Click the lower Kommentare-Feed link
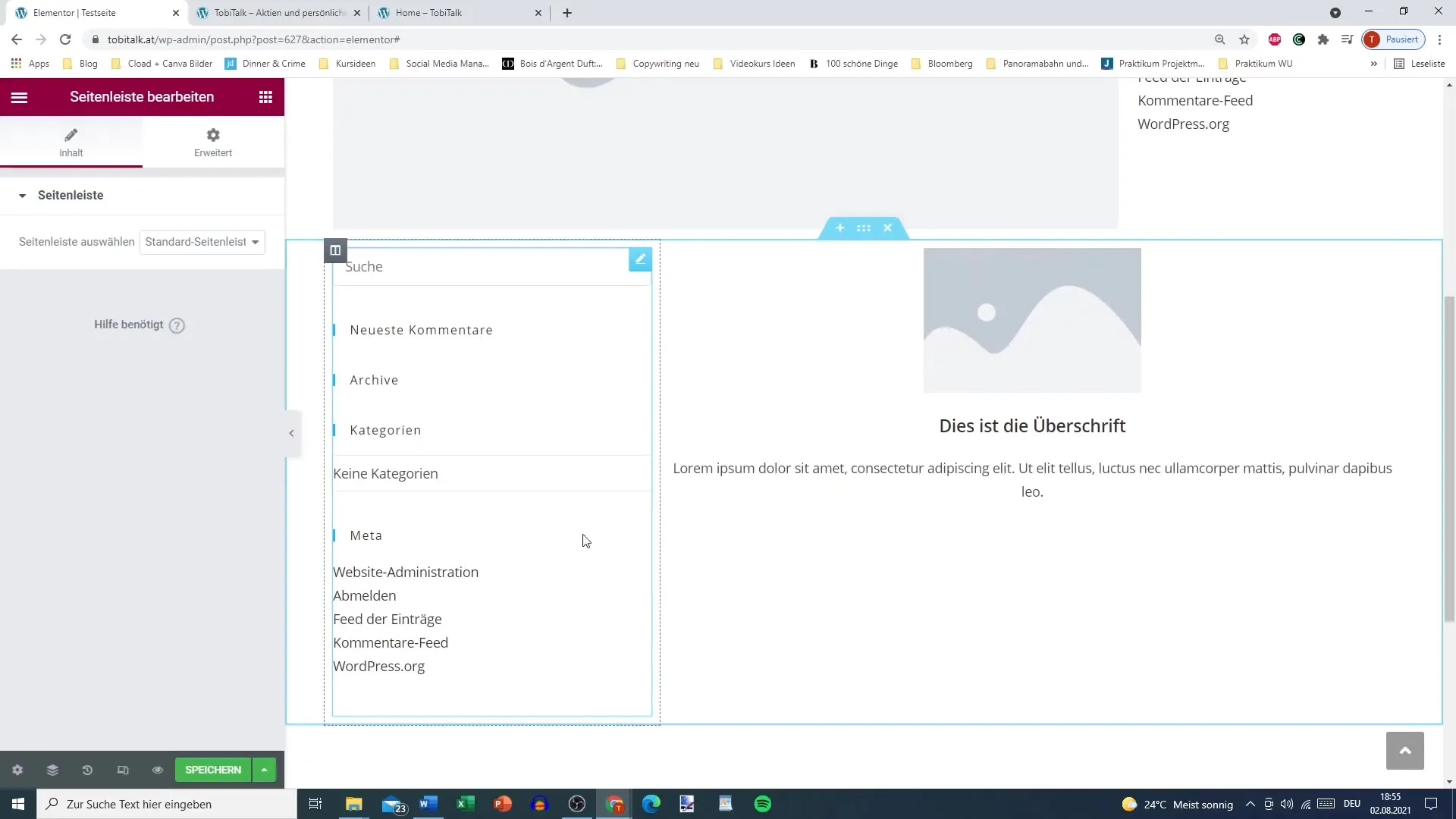Image resolution: width=1456 pixels, height=819 pixels. coord(391,643)
